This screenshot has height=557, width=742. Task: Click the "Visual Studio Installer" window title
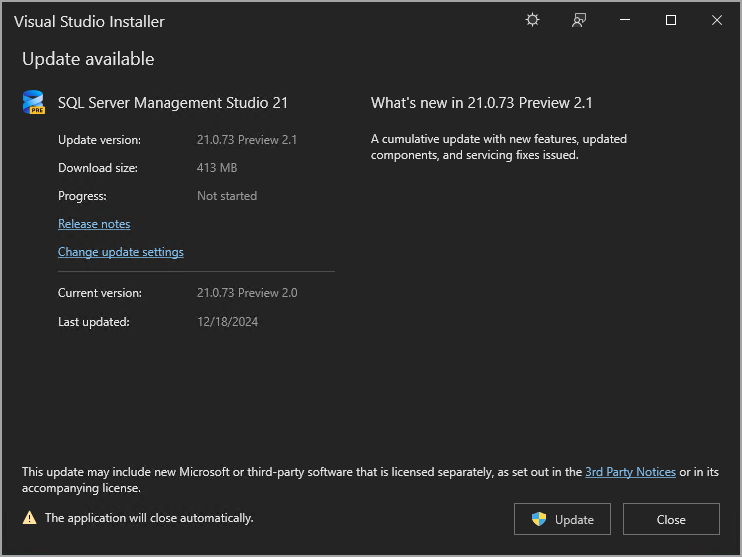89,21
